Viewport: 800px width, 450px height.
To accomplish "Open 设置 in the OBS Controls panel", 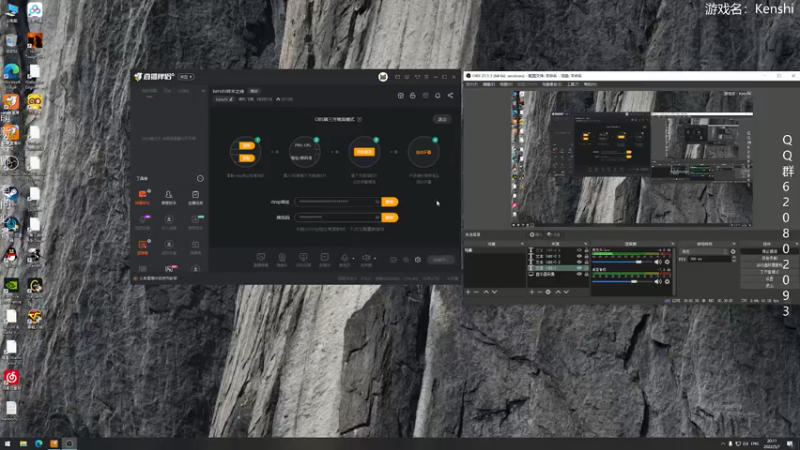I will [769, 279].
